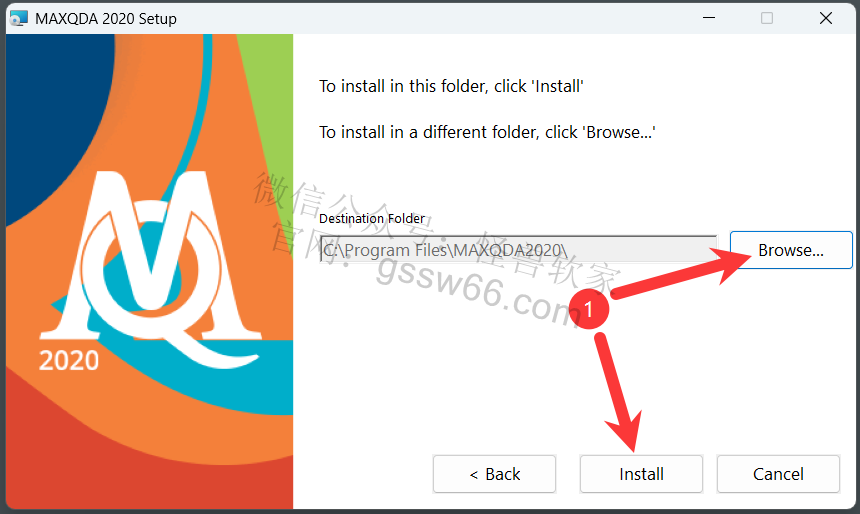Open the Browse... folder chooser
The height and width of the screenshot is (514, 860).
[791, 250]
